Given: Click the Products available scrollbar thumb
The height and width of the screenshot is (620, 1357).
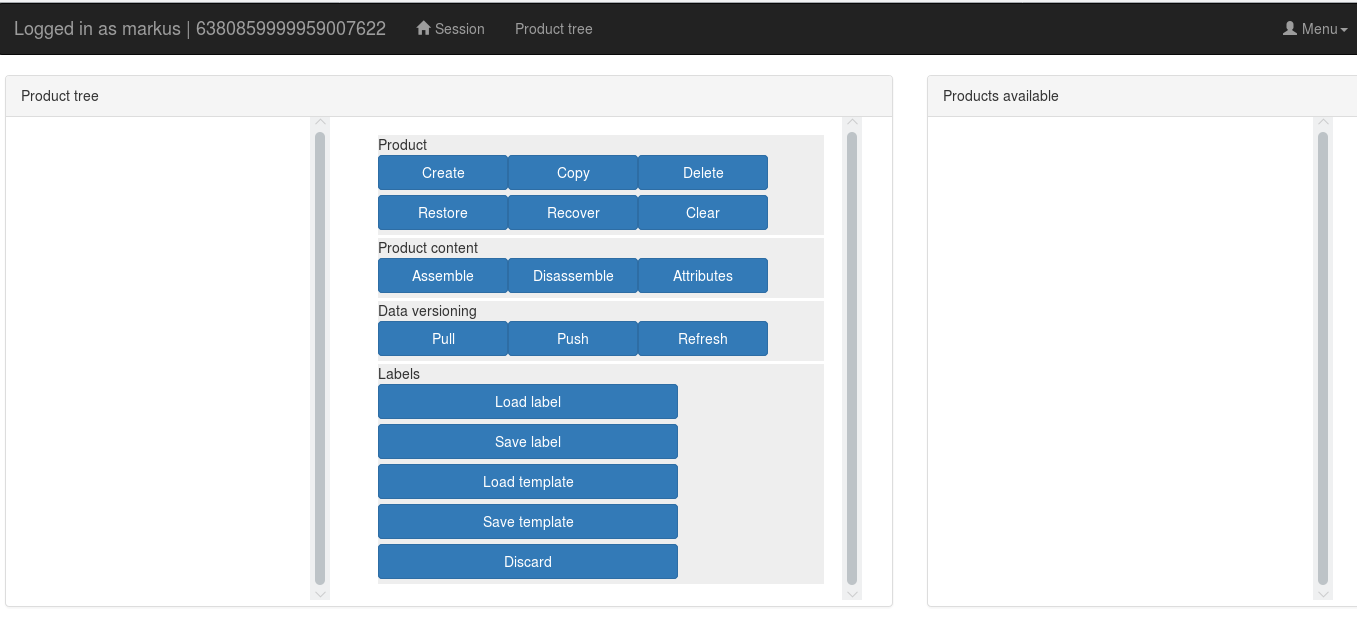Looking at the screenshot, I should pyautogui.click(x=1323, y=358).
